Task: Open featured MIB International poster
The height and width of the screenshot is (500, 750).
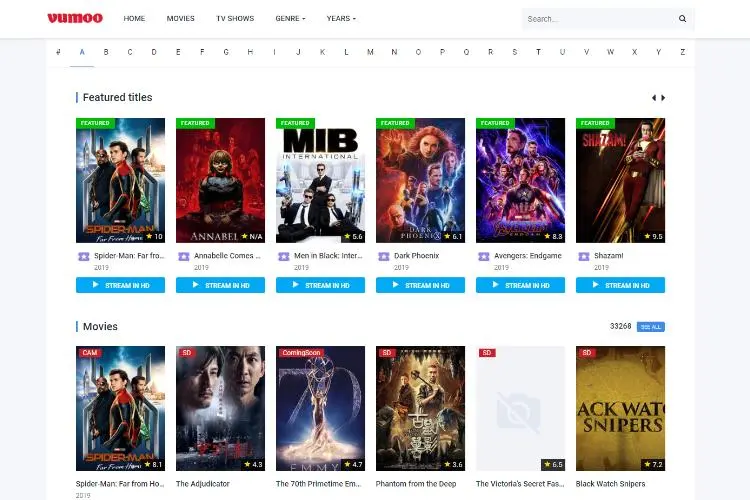Action: pyautogui.click(x=320, y=180)
